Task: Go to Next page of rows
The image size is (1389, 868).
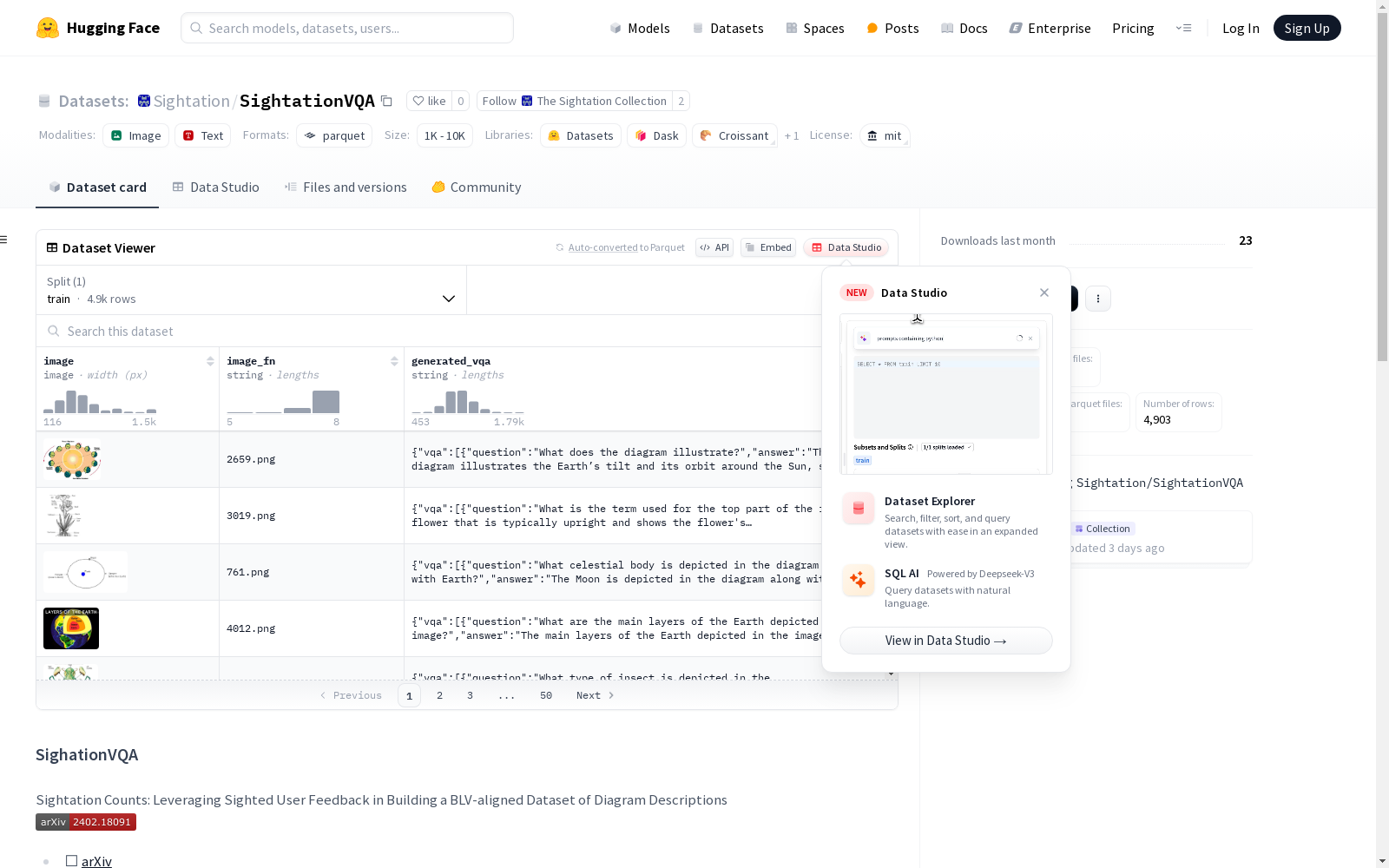Action: 596,695
